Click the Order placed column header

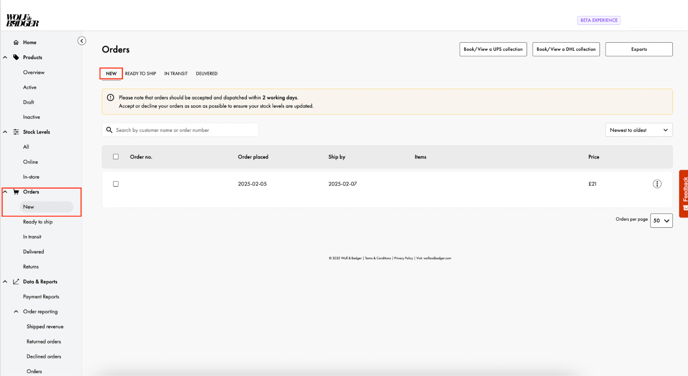253,157
